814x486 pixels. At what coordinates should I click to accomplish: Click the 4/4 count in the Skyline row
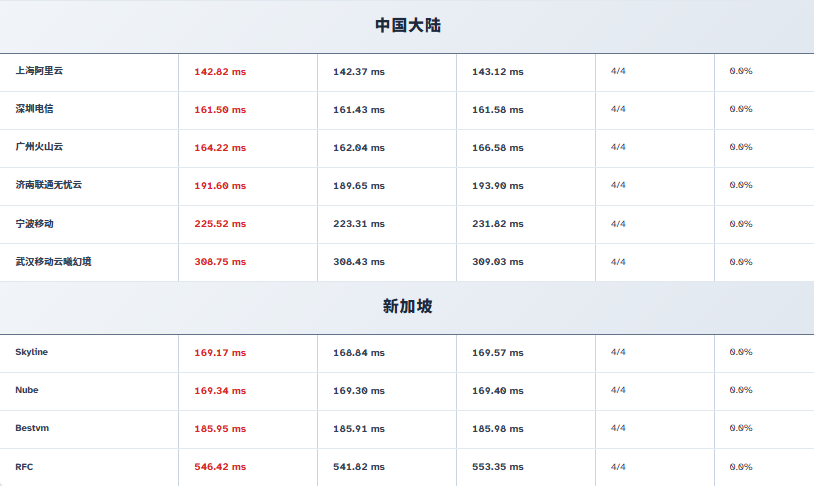(618, 352)
